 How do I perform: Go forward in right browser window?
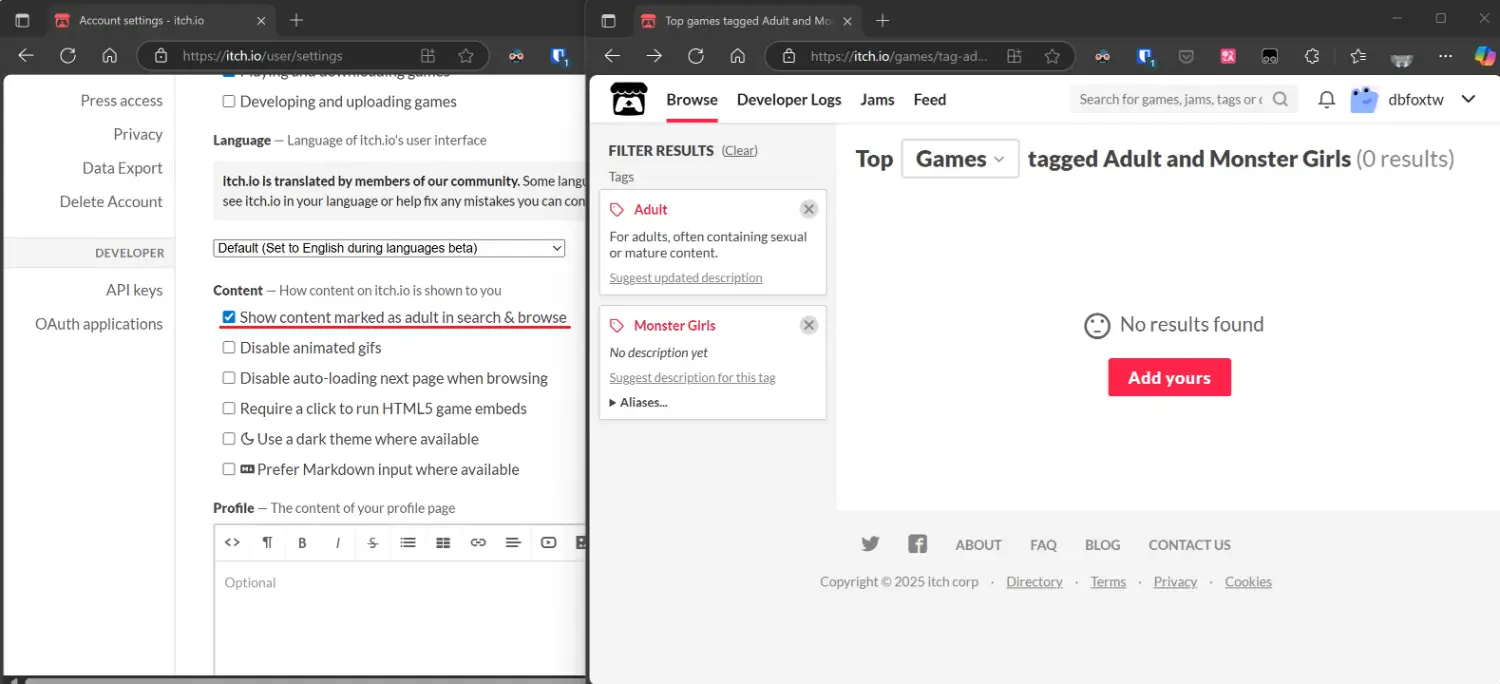pos(654,56)
